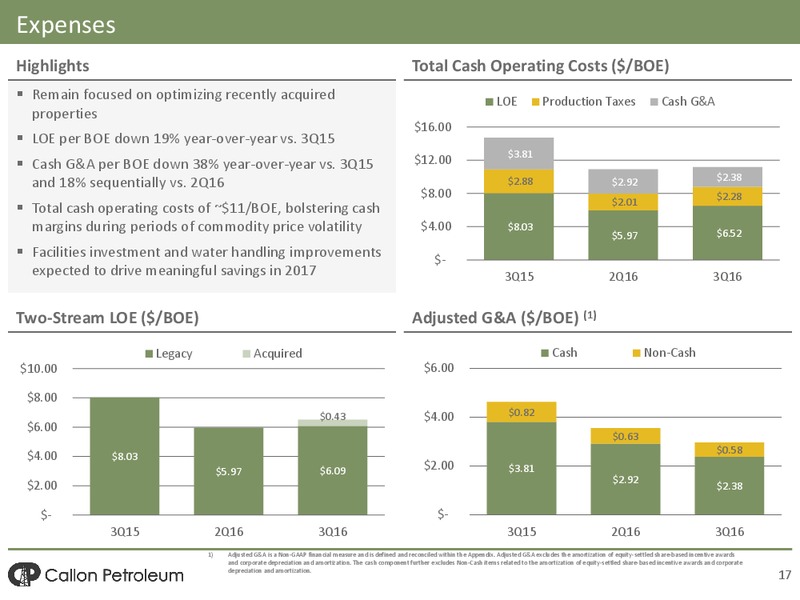Click $2.92 gray segment in Total Cash Costs chart
Viewport: 800px width, 600px height.
pos(623,182)
